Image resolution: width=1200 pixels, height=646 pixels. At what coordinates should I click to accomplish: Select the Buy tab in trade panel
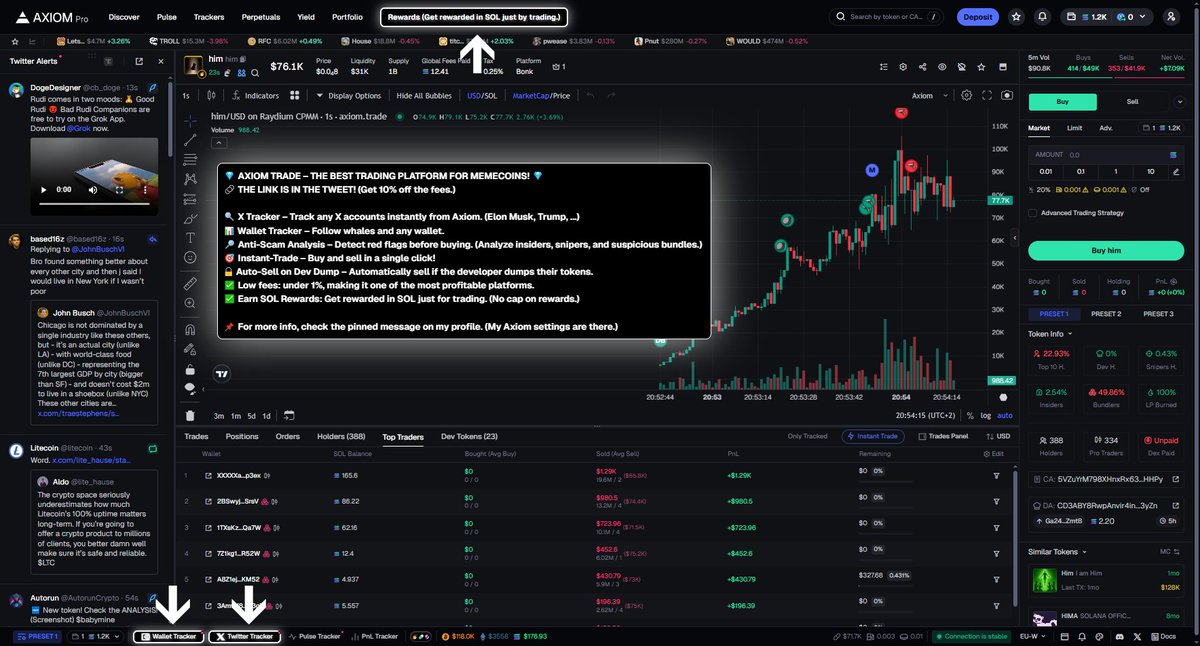[1063, 101]
